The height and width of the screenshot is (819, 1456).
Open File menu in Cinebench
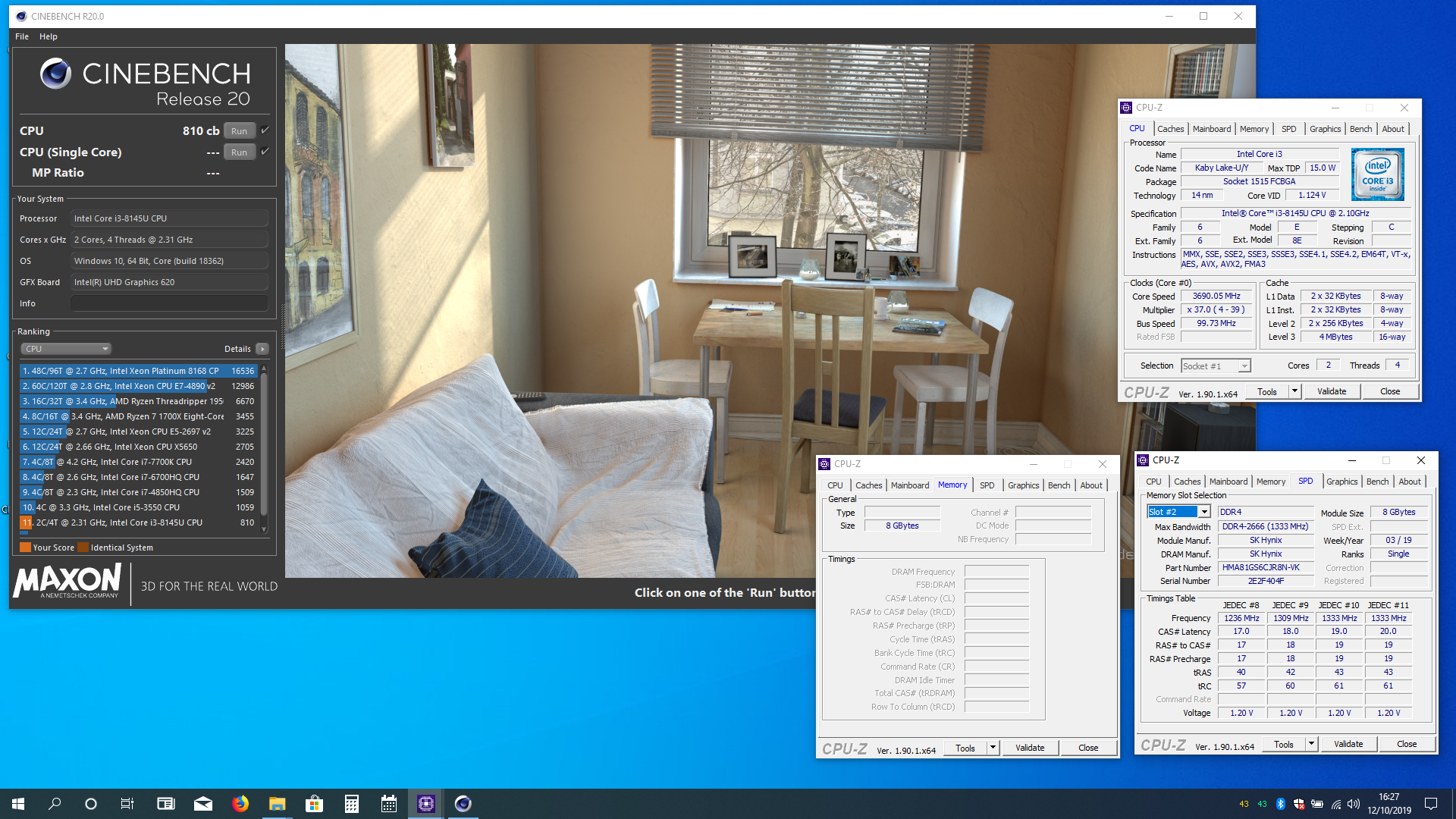tap(22, 36)
